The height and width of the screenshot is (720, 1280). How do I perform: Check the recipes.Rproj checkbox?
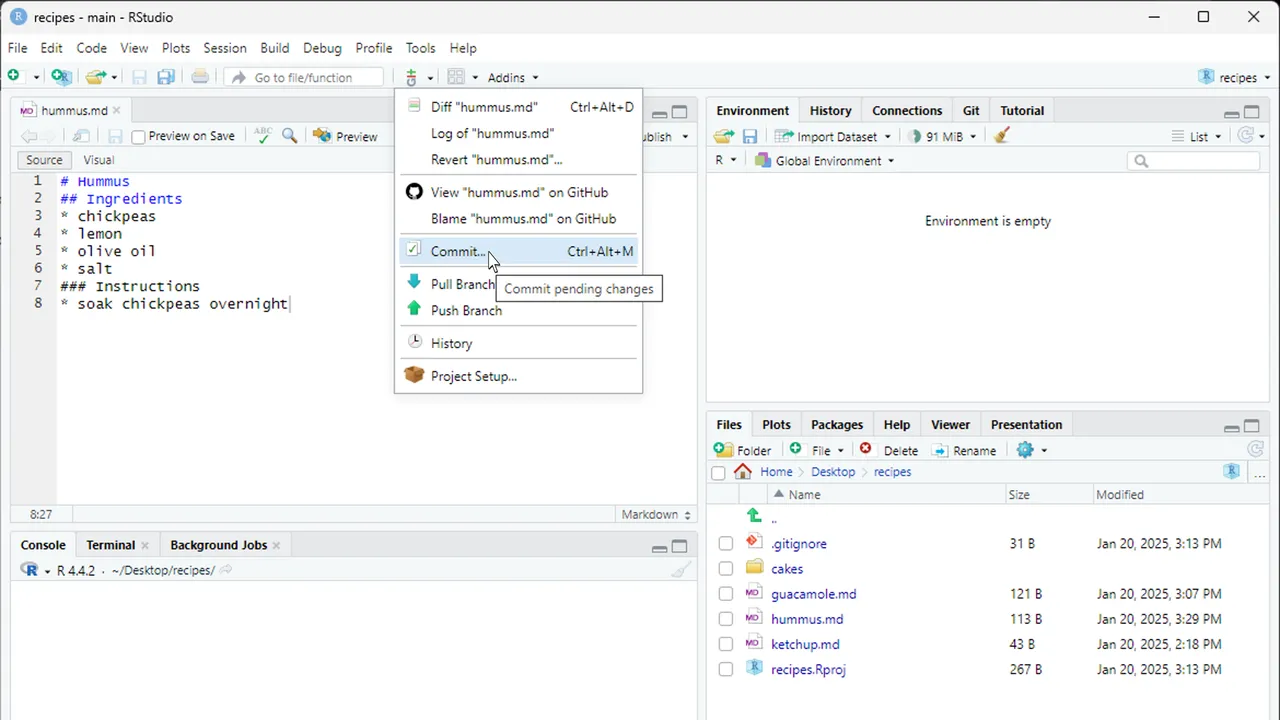(x=726, y=670)
